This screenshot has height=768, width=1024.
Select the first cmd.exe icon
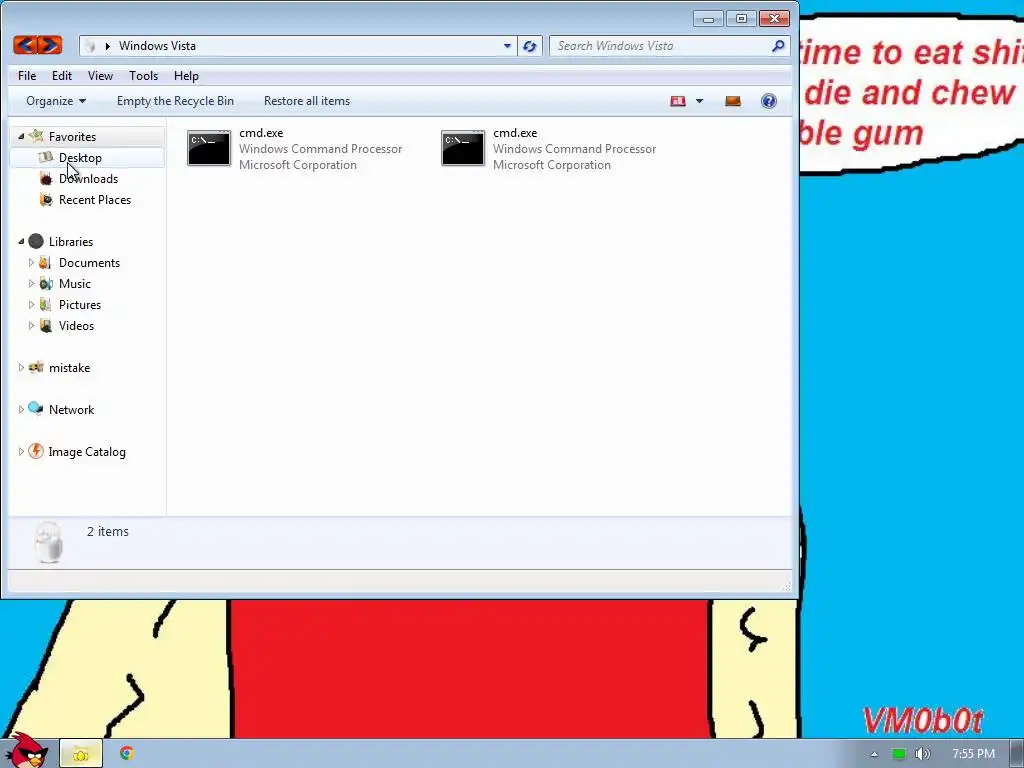209,148
